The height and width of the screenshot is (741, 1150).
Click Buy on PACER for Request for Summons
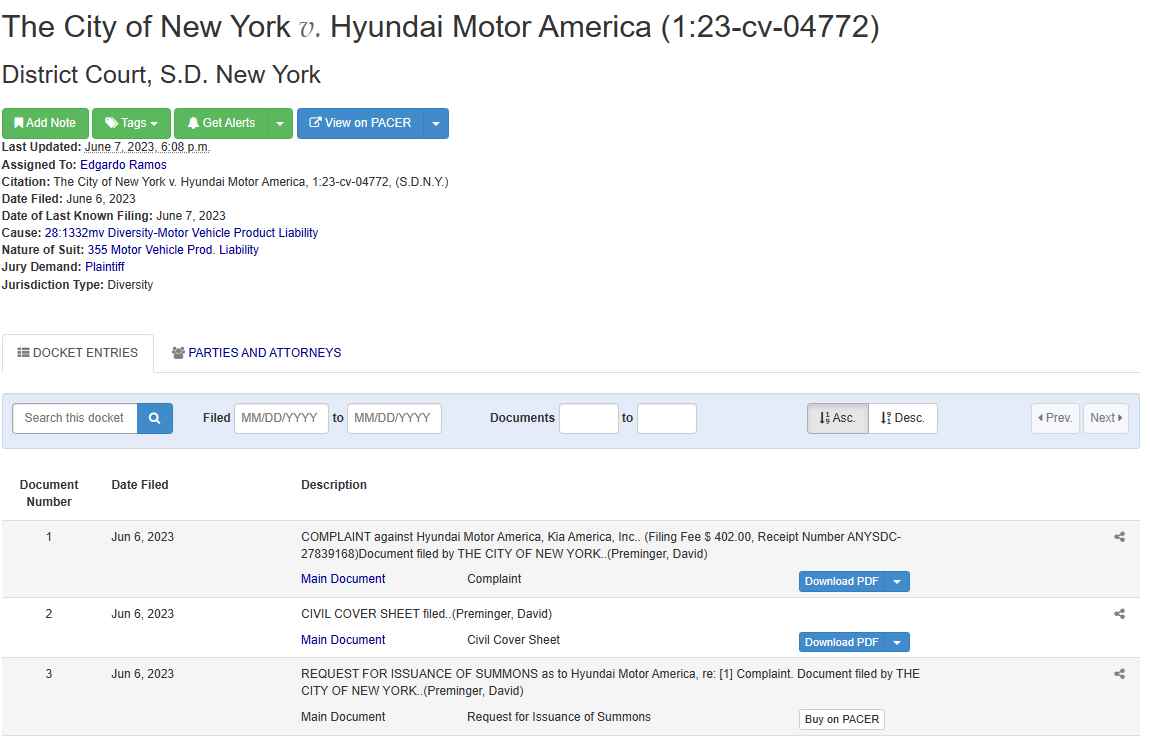[842, 720]
